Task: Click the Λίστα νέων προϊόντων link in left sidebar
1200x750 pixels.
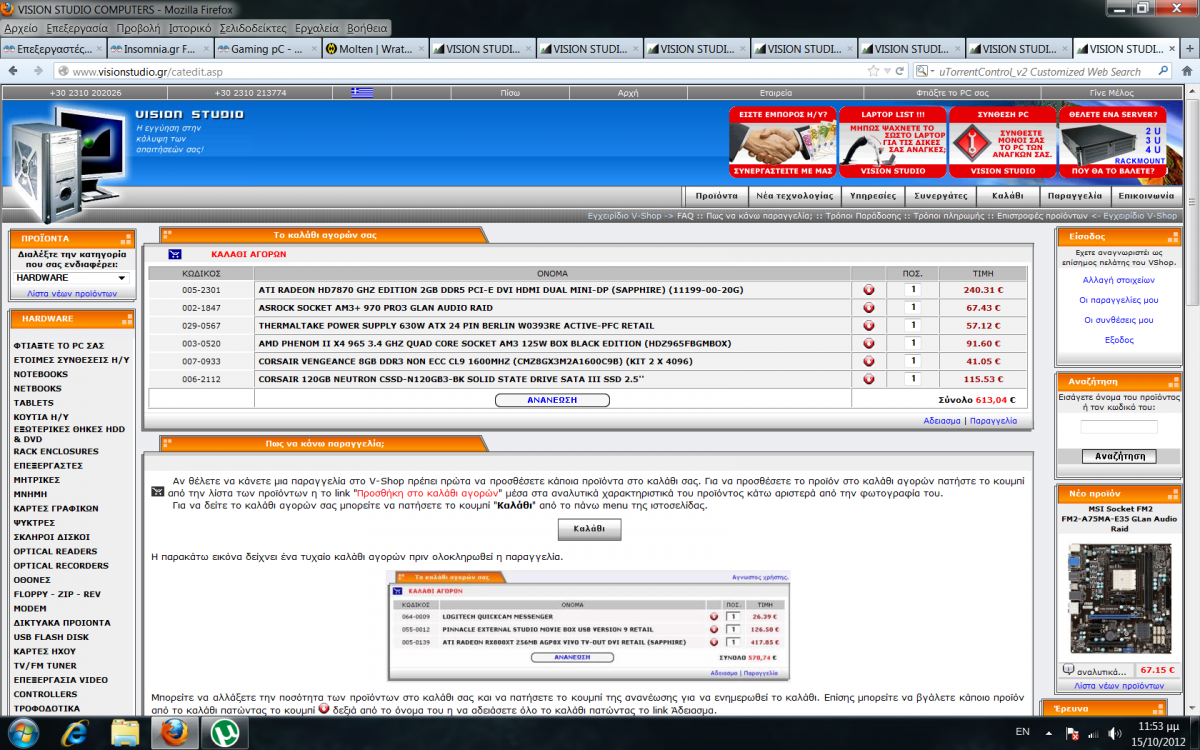Action: pyautogui.click(x=72, y=294)
